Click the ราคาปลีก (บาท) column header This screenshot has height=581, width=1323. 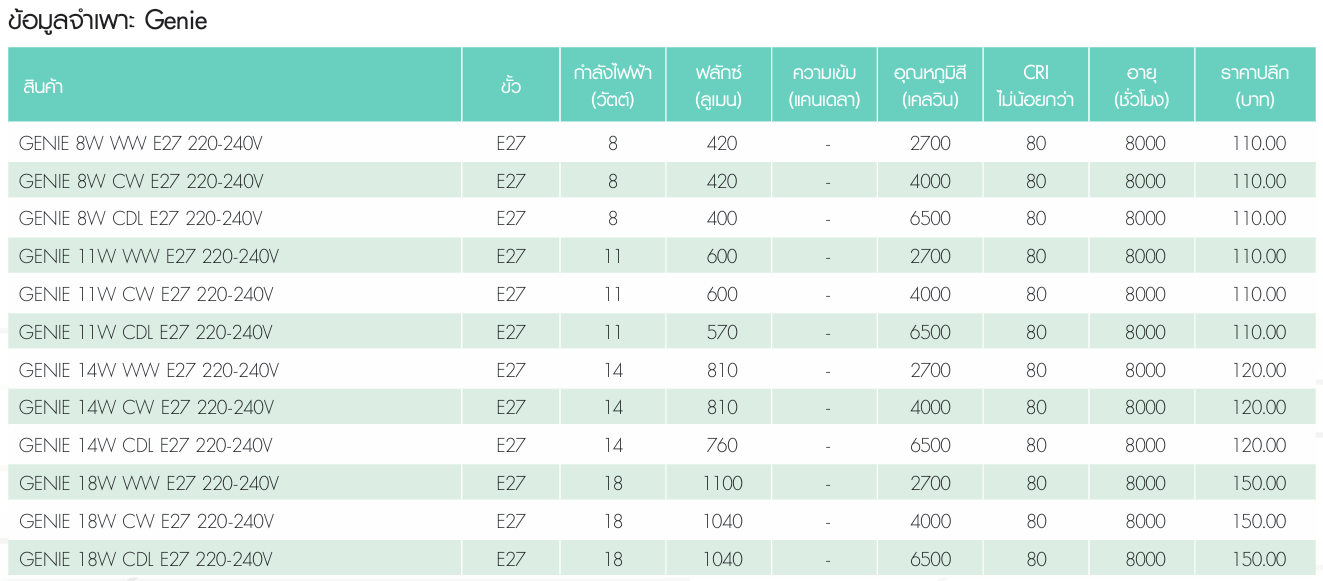pyautogui.click(x=1255, y=86)
